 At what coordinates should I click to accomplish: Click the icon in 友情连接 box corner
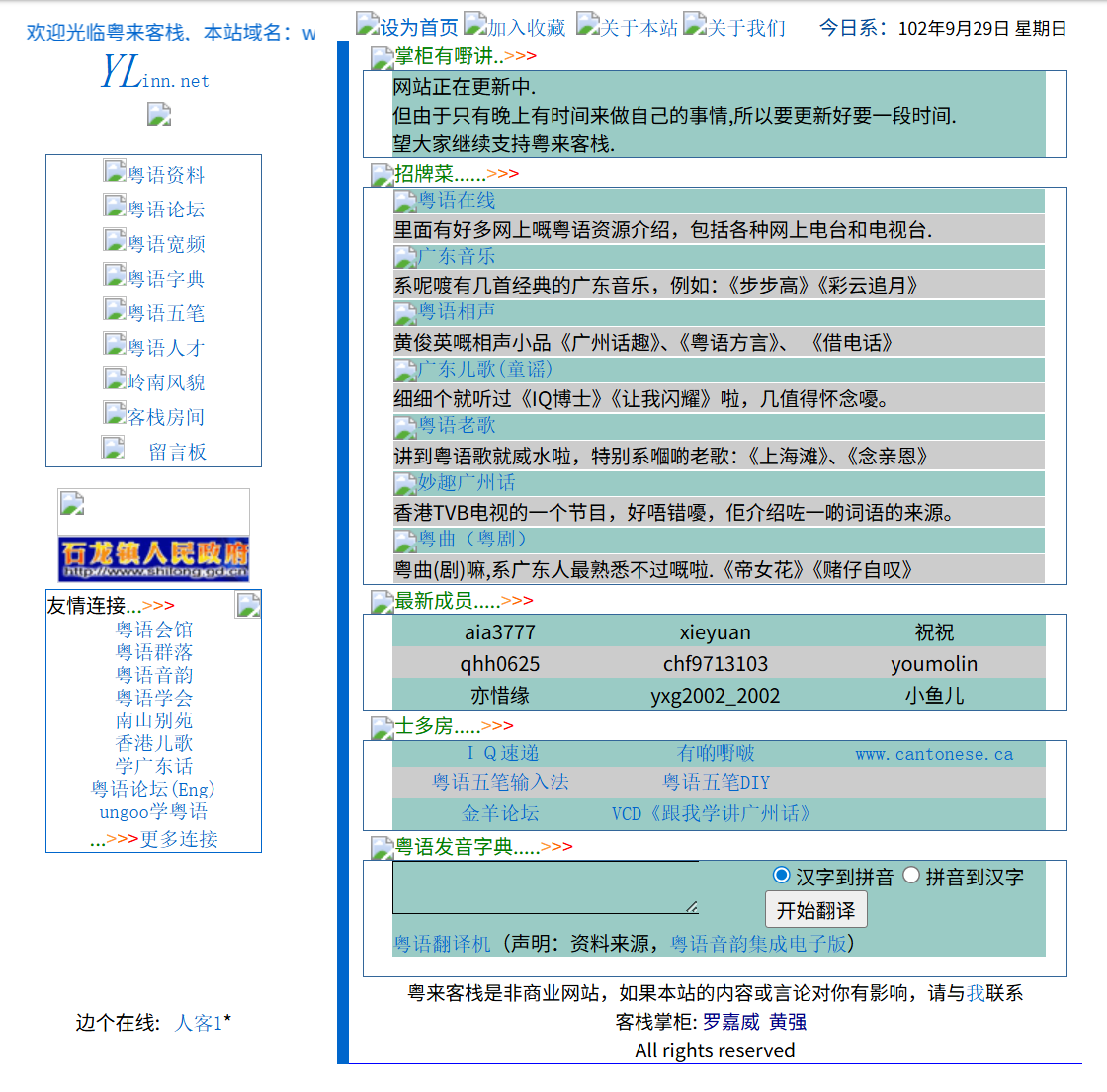click(248, 605)
